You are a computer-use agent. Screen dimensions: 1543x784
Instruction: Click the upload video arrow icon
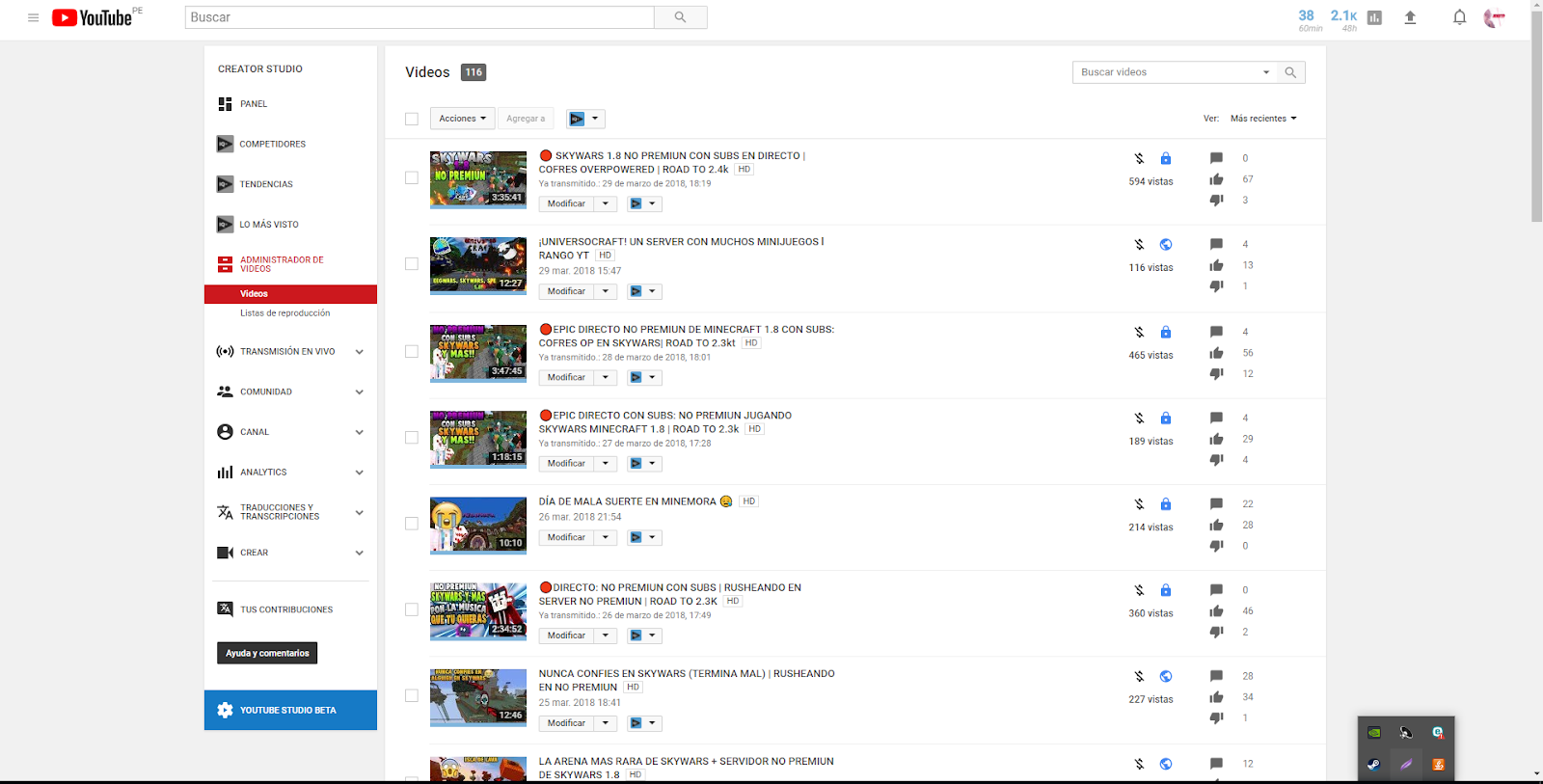(1410, 17)
